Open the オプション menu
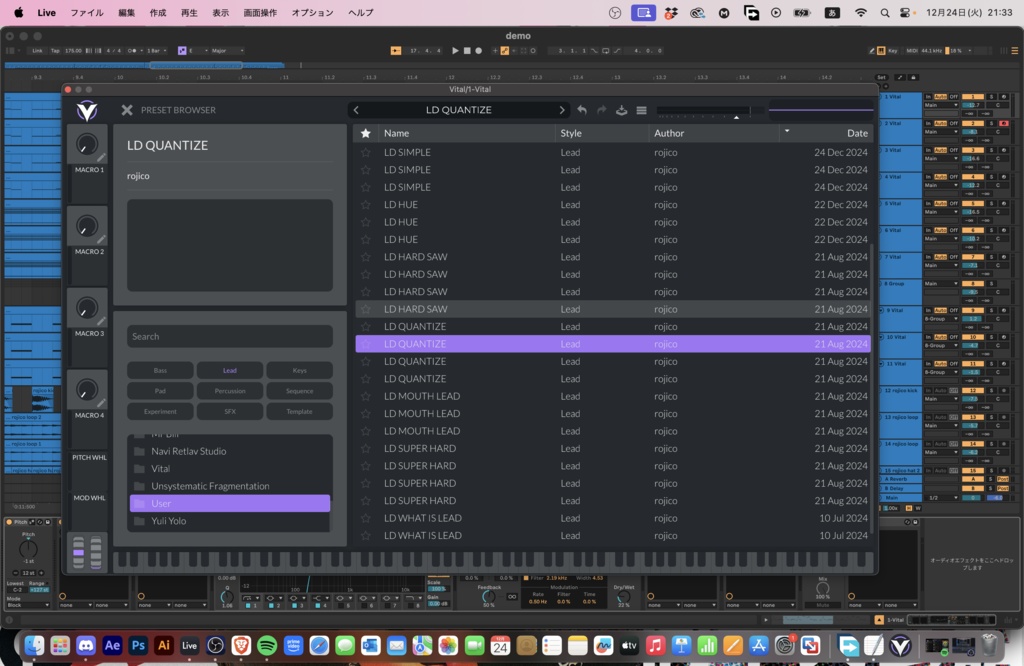The height and width of the screenshot is (666, 1024). pyautogui.click(x=312, y=12)
